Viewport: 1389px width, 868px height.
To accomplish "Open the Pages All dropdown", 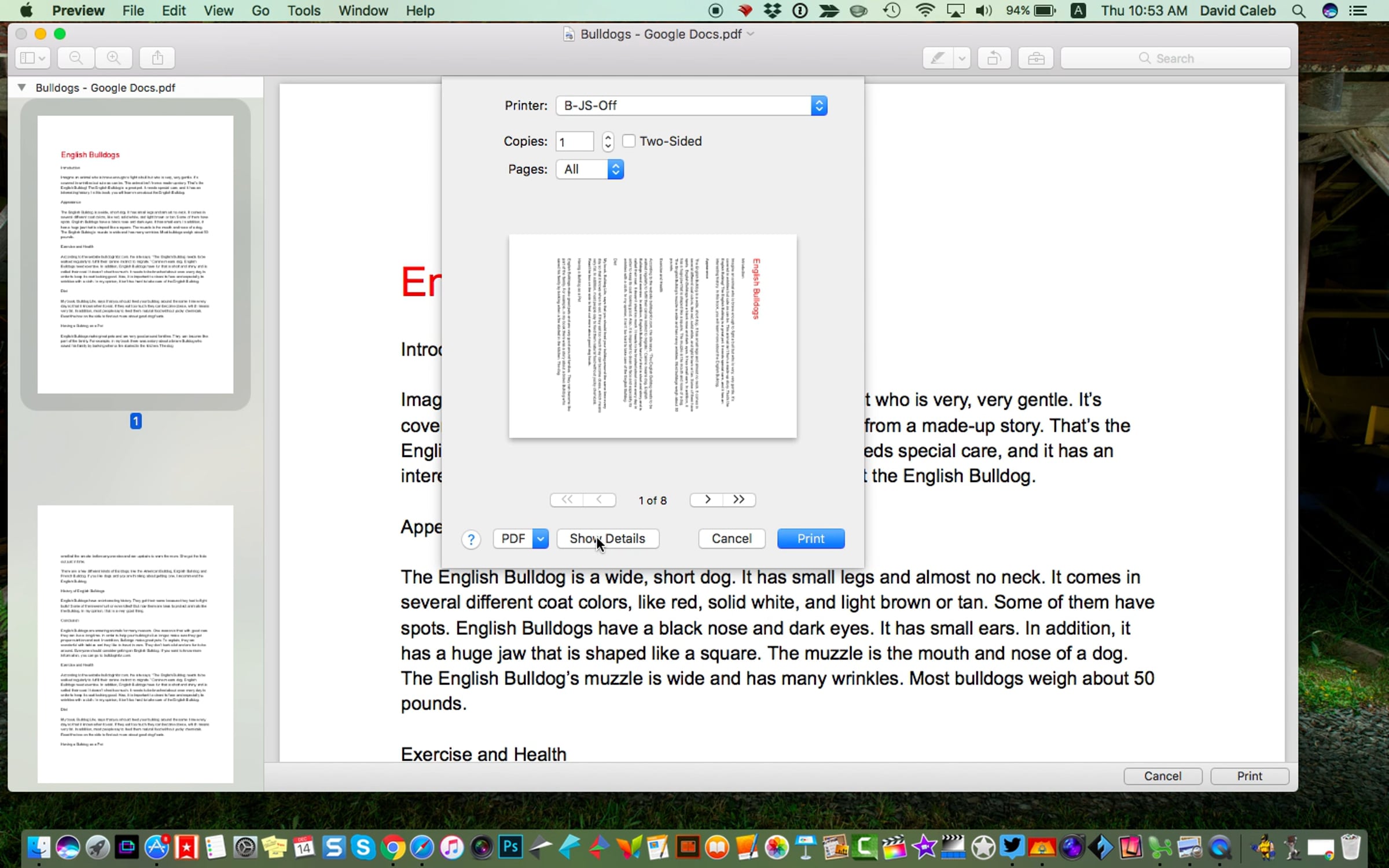I will [590, 169].
